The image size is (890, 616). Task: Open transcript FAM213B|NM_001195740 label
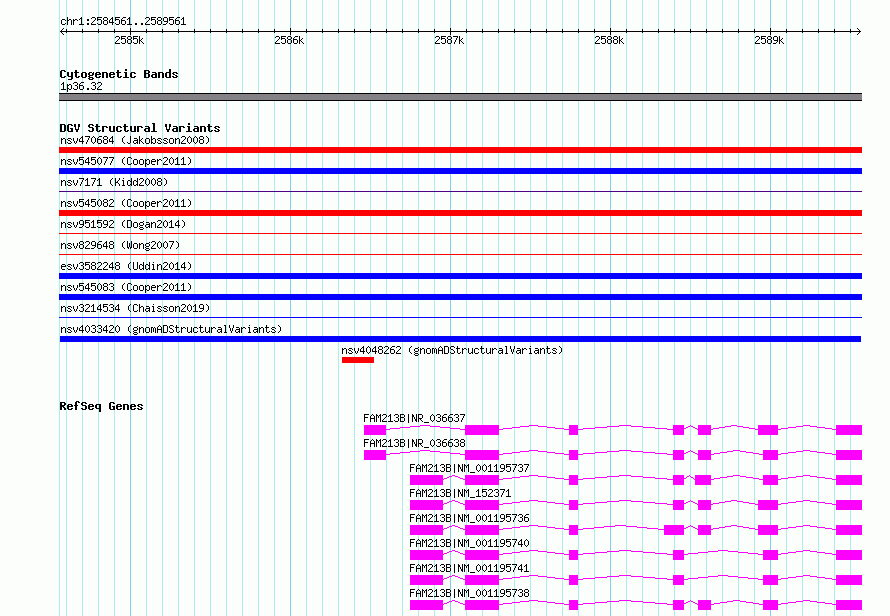pos(469,543)
